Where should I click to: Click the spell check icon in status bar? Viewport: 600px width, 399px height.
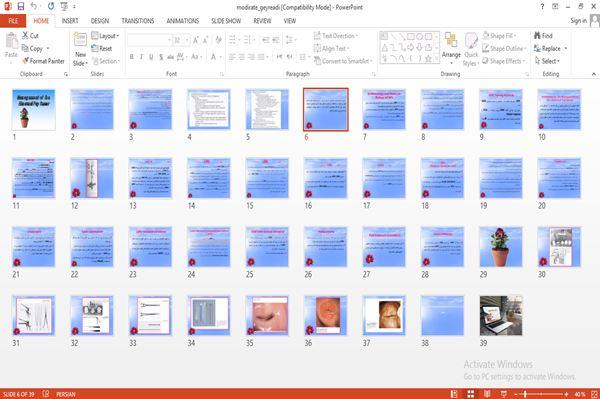(x=46, y=394)
